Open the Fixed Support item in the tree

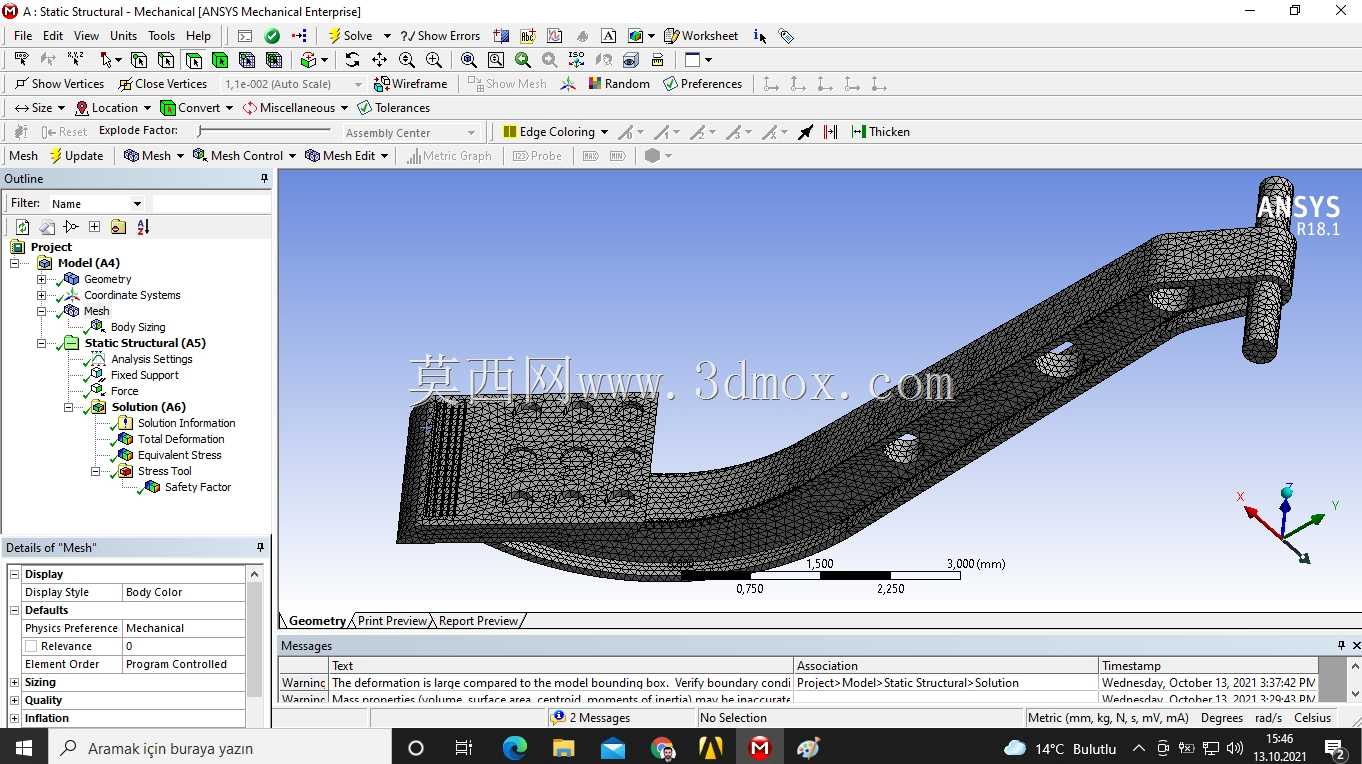[145, 375]
